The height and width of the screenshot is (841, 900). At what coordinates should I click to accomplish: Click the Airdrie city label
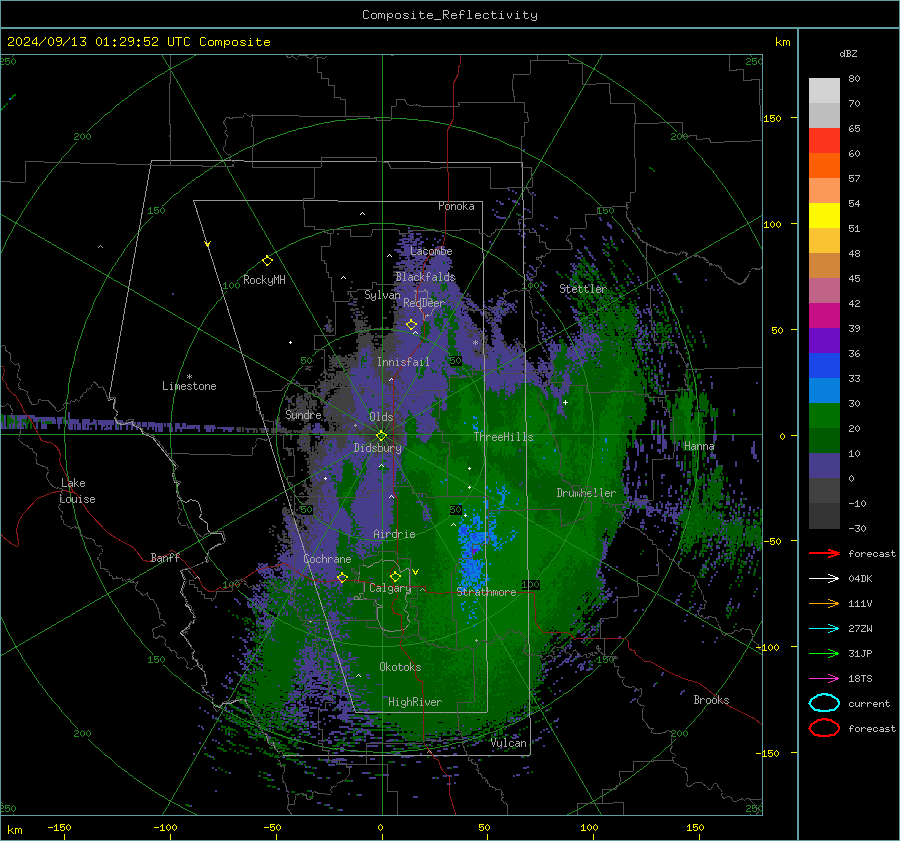click(394, 534)
